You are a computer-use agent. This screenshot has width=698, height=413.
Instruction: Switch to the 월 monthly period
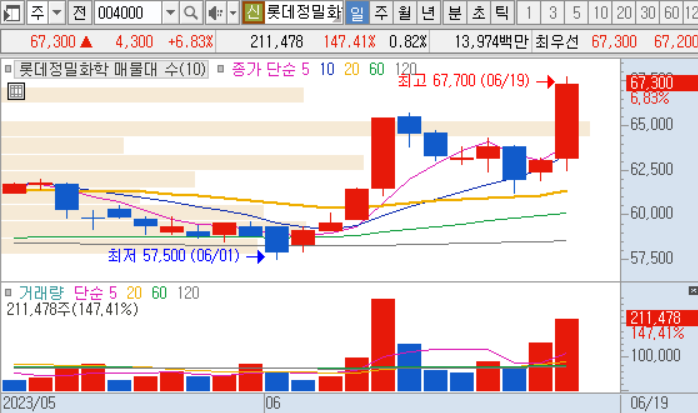[x=405, y=12]
